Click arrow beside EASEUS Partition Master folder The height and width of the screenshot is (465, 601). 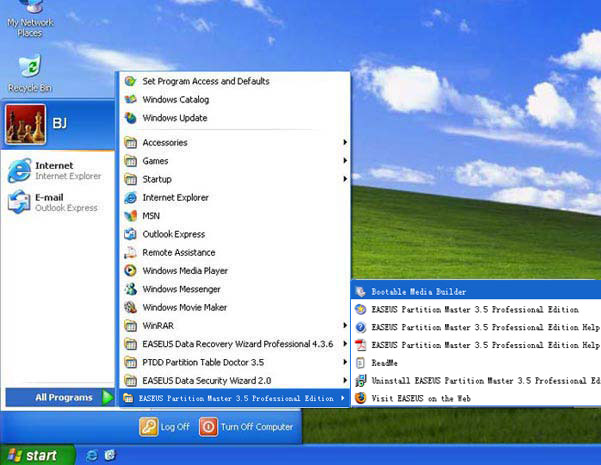pos(343,398)
